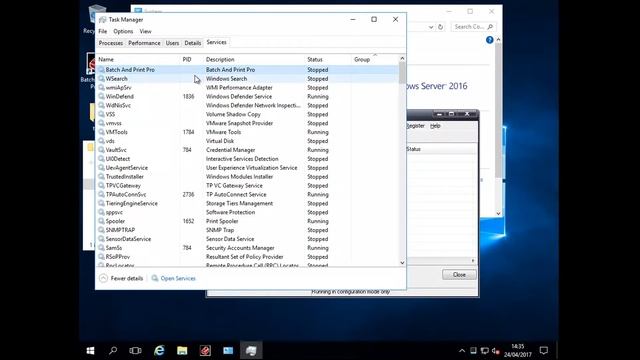Sort services by PID column header

[187, 60]
